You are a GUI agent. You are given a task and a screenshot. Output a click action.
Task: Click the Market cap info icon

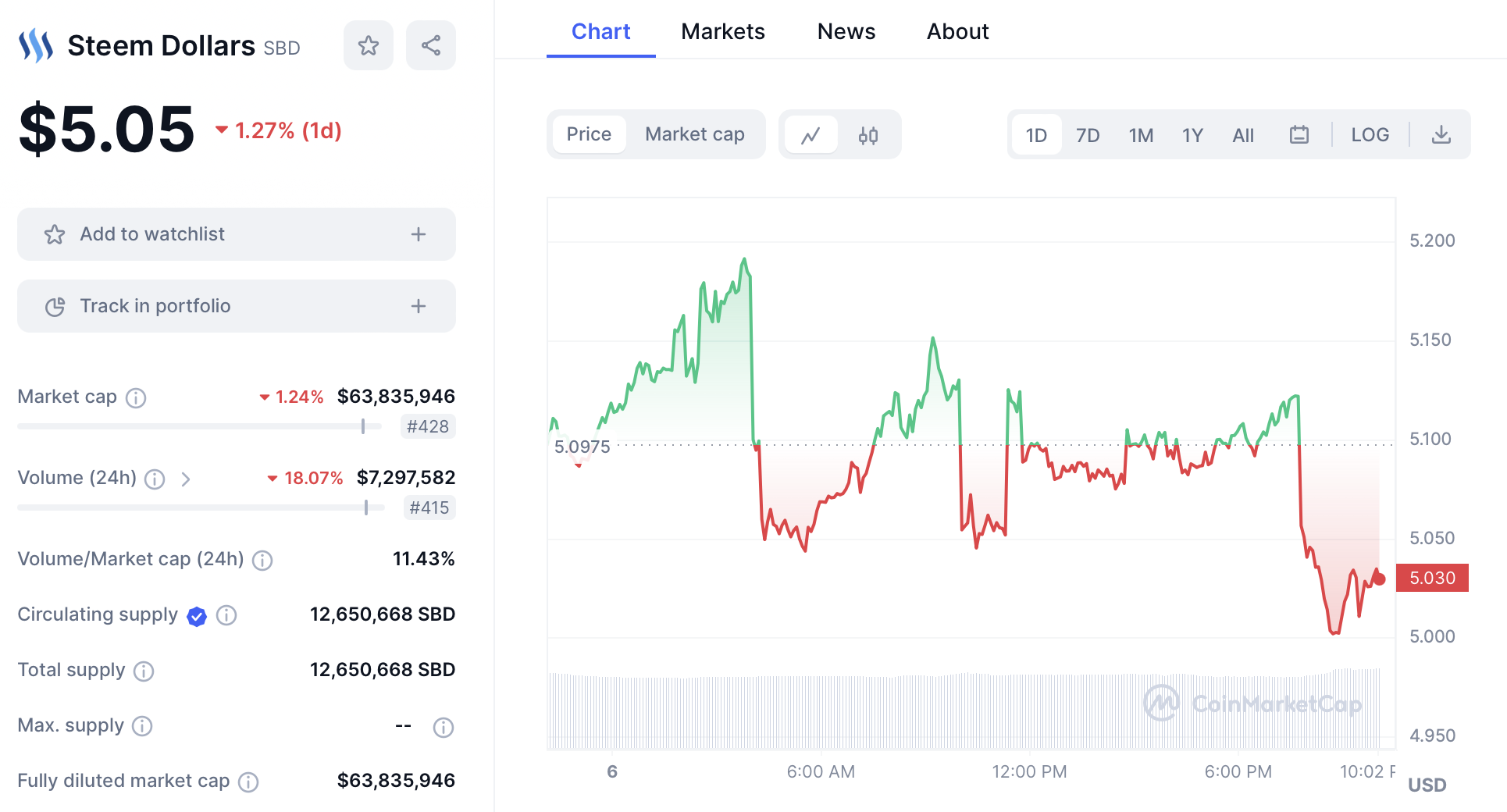point(136,398)
